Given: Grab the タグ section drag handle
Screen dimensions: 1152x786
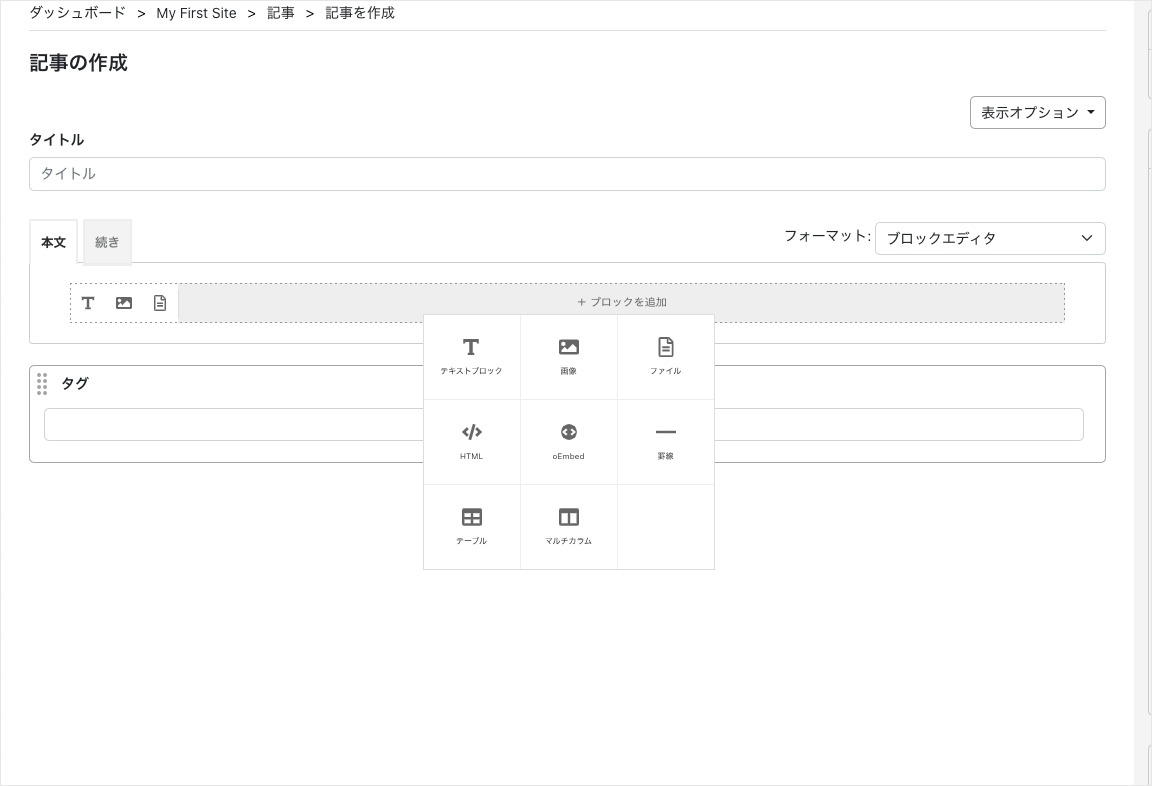Looking at the screenshot, I should [x=42, y=384].
